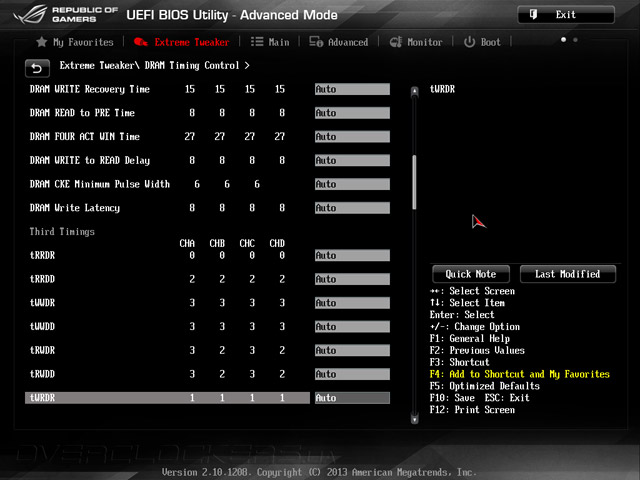Select tWWDR row label

click(42, 303)
